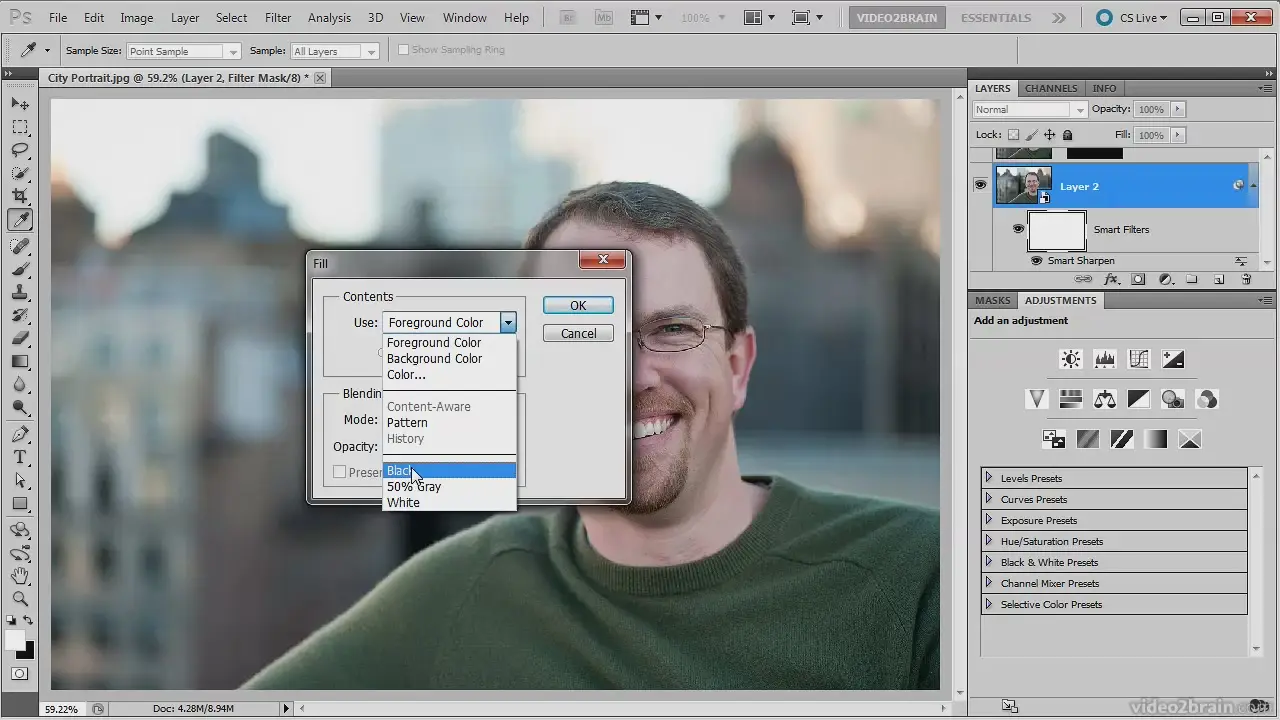This screenshot has width=1280, height=720.
Task: Toggle visibility of the Smart Sharpen filter
Action: click(x=1036, y=261)
